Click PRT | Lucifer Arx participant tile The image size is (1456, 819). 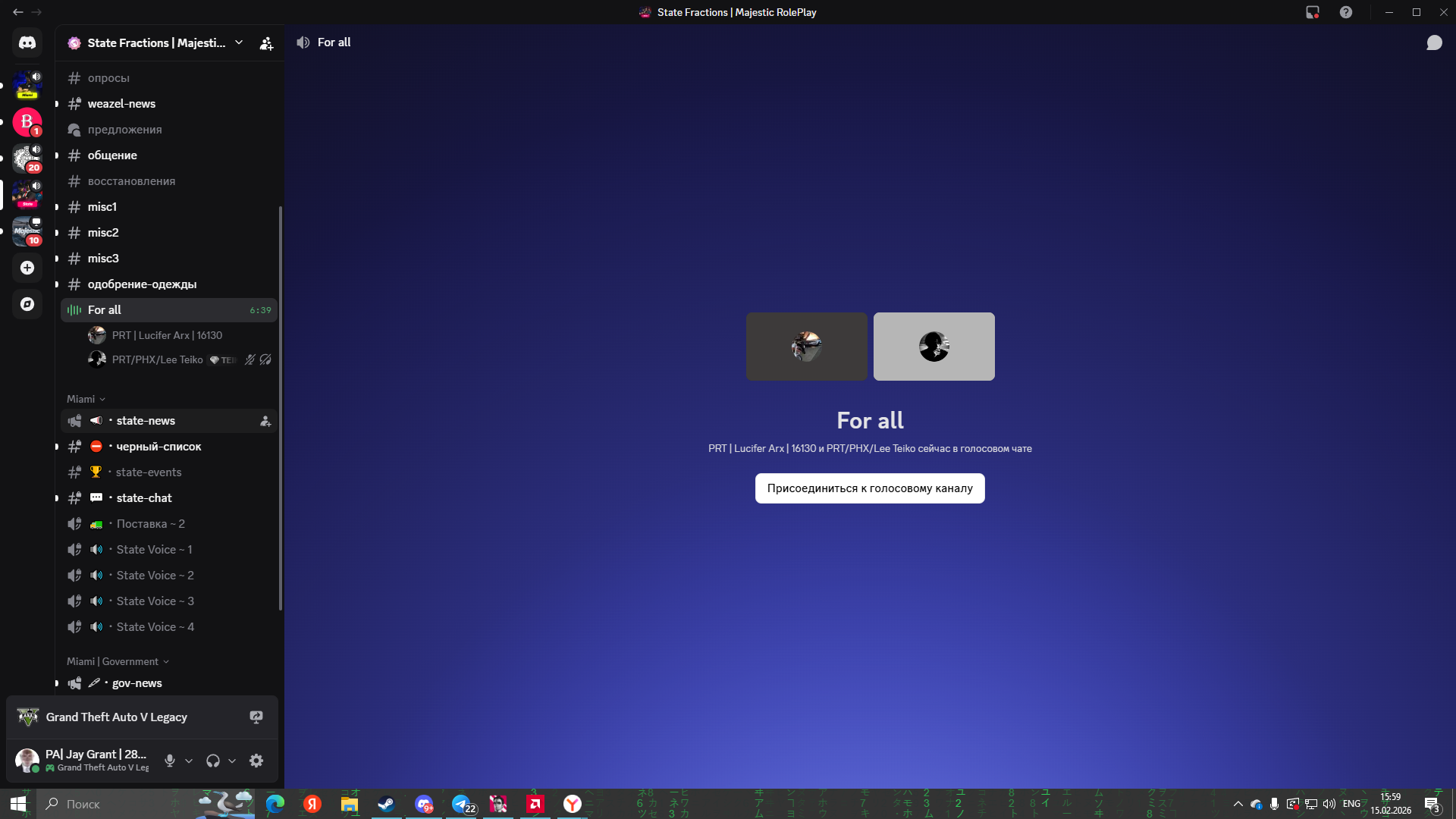coord(806,347)
